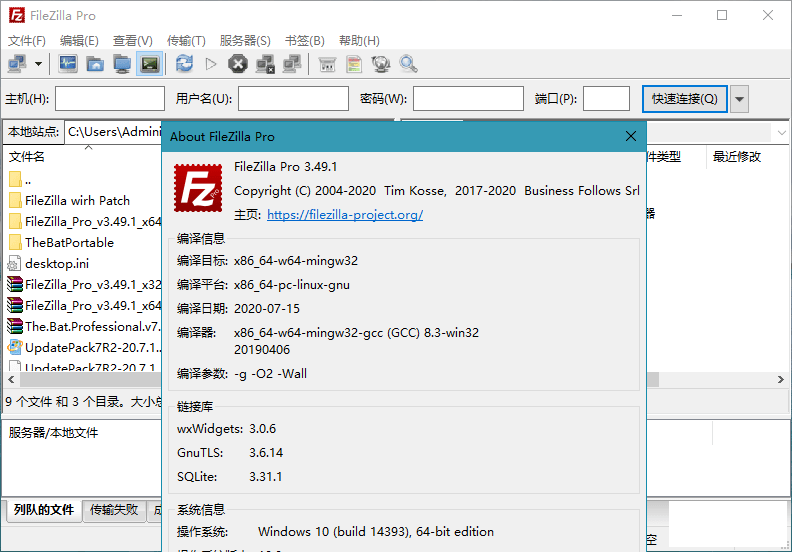Reconnect to the last server
The height and width of the screenshot is (552, 792).
click(292, 64)
